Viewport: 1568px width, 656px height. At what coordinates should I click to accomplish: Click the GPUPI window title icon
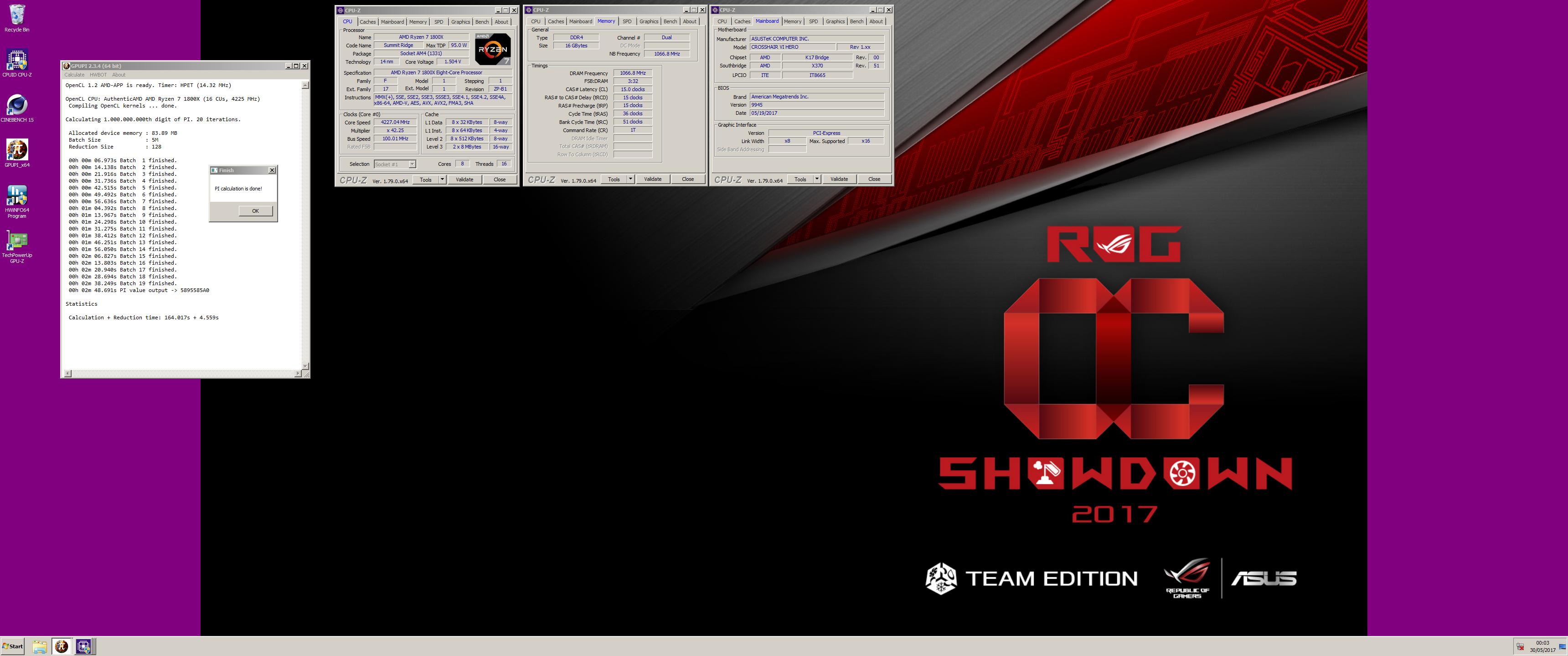67,66
